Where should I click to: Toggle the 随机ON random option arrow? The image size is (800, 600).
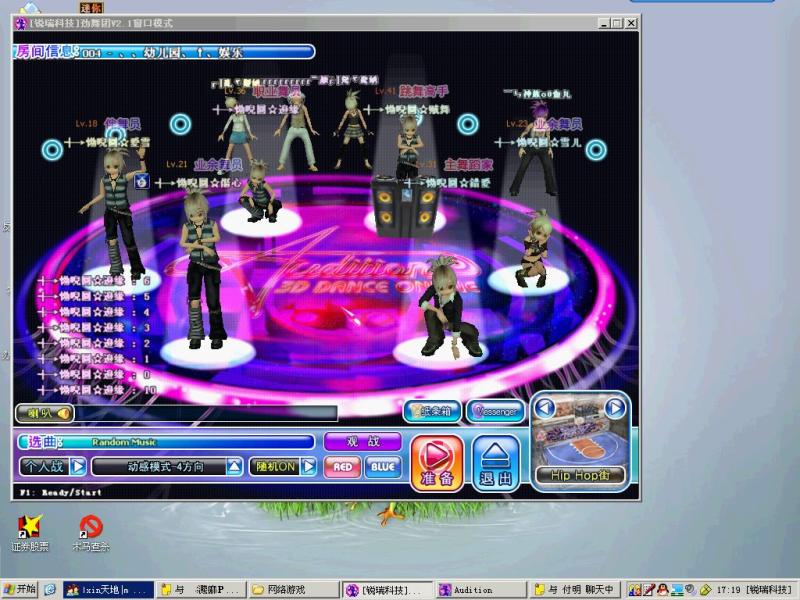pyautogui.click(x=308, y=466)
